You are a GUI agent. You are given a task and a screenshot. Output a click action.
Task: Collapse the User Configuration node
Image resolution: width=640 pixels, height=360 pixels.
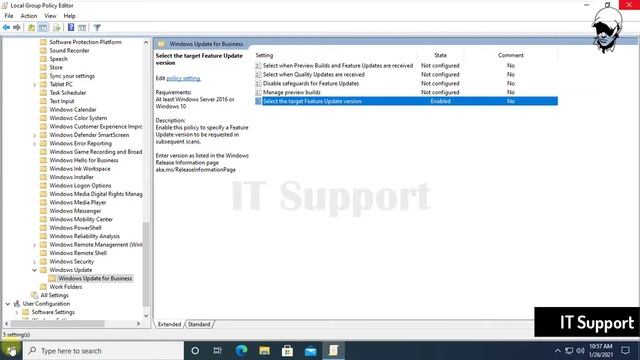click(x=7, y=304)
